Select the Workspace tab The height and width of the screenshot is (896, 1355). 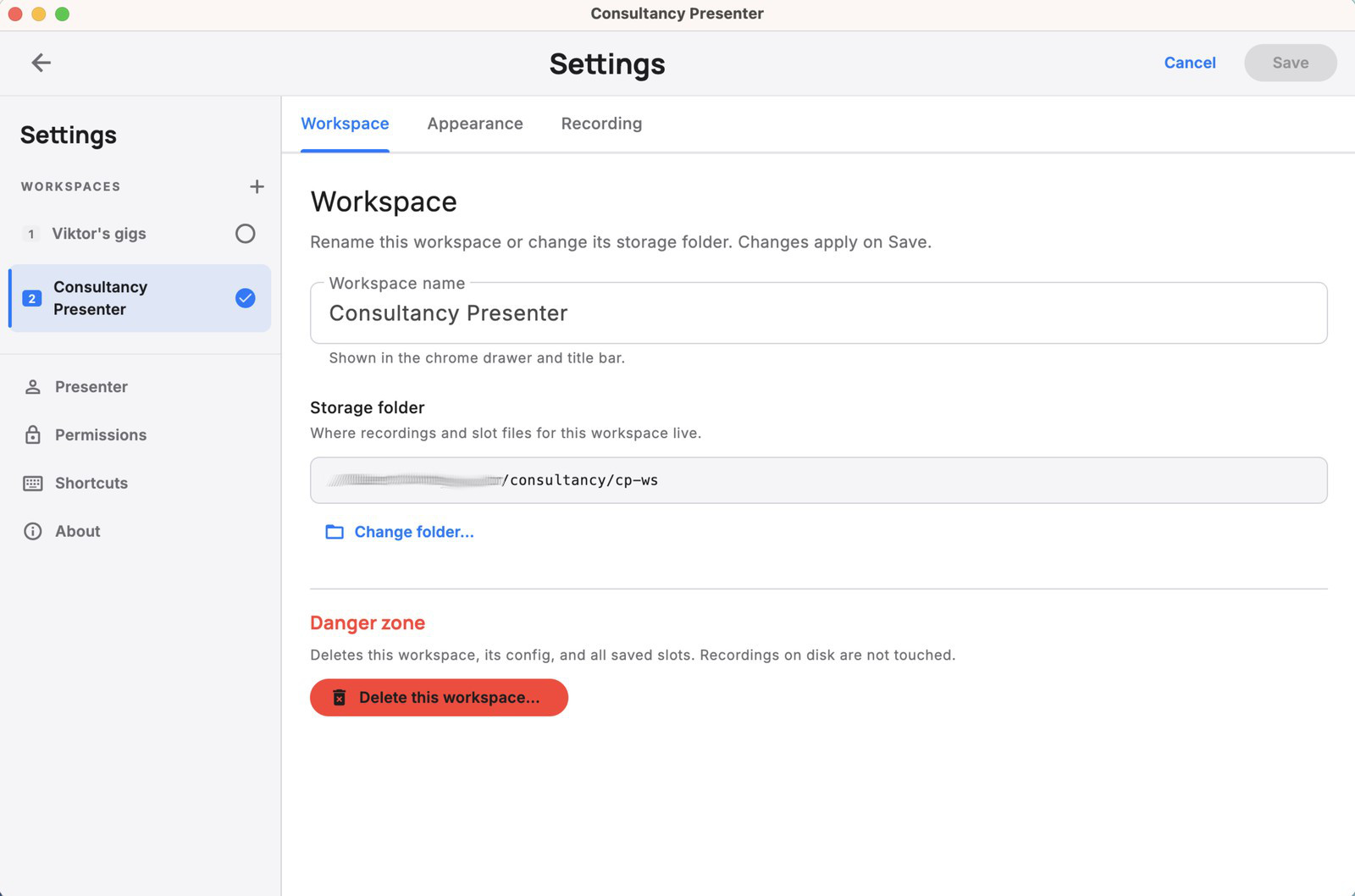[x=345, y=124]
